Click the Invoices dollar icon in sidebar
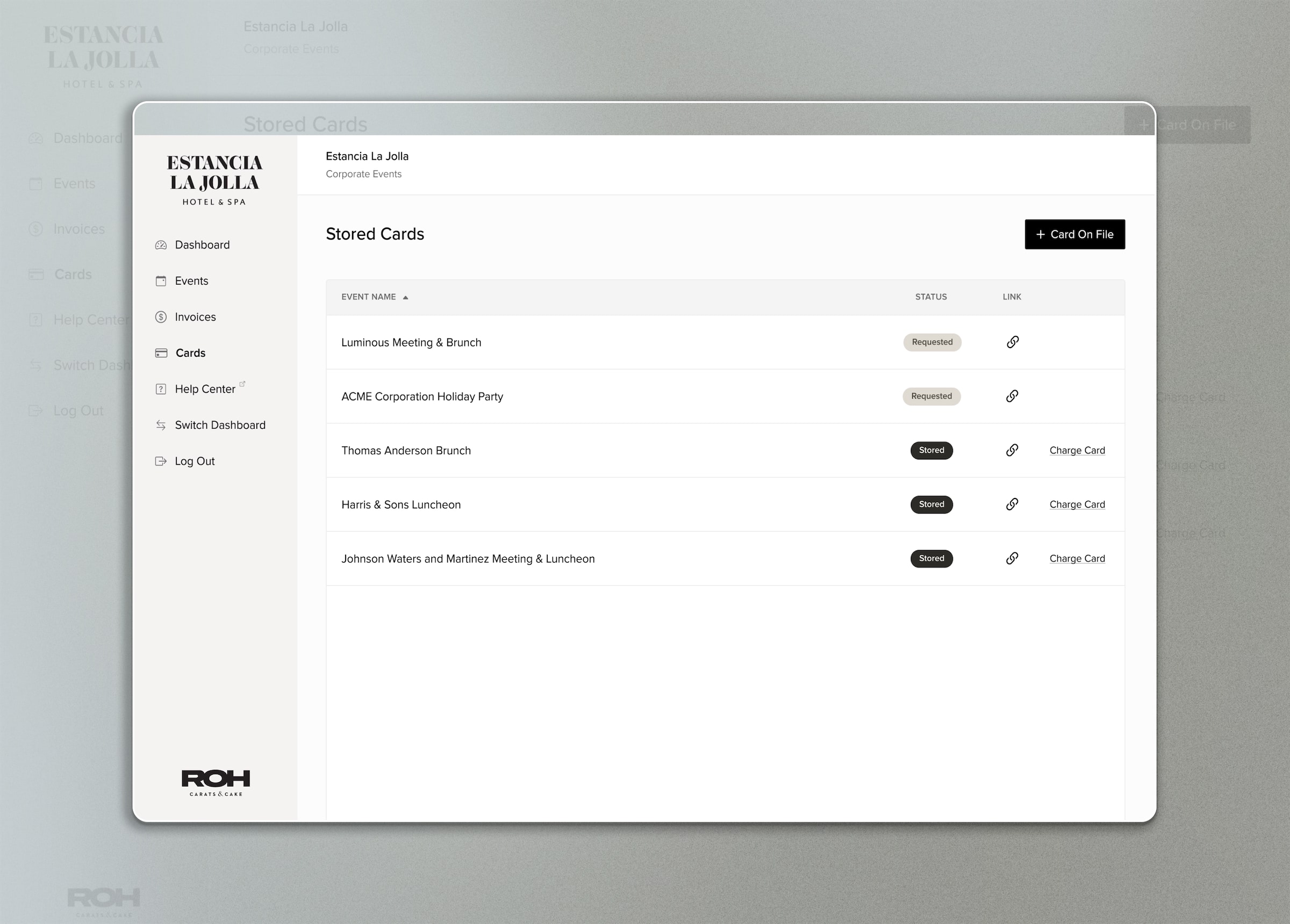This screenshot has height=924, width=1290. [161, 317]
